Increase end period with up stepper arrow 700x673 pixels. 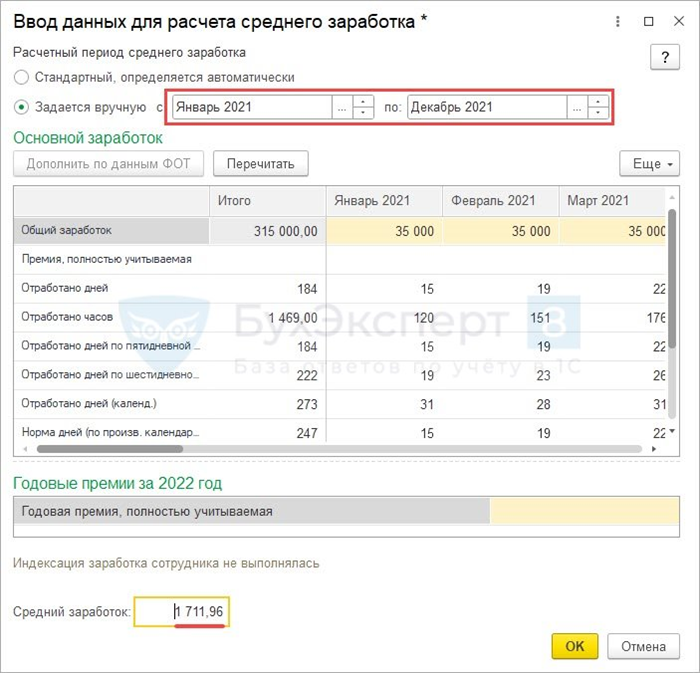[x=598, y=102]
